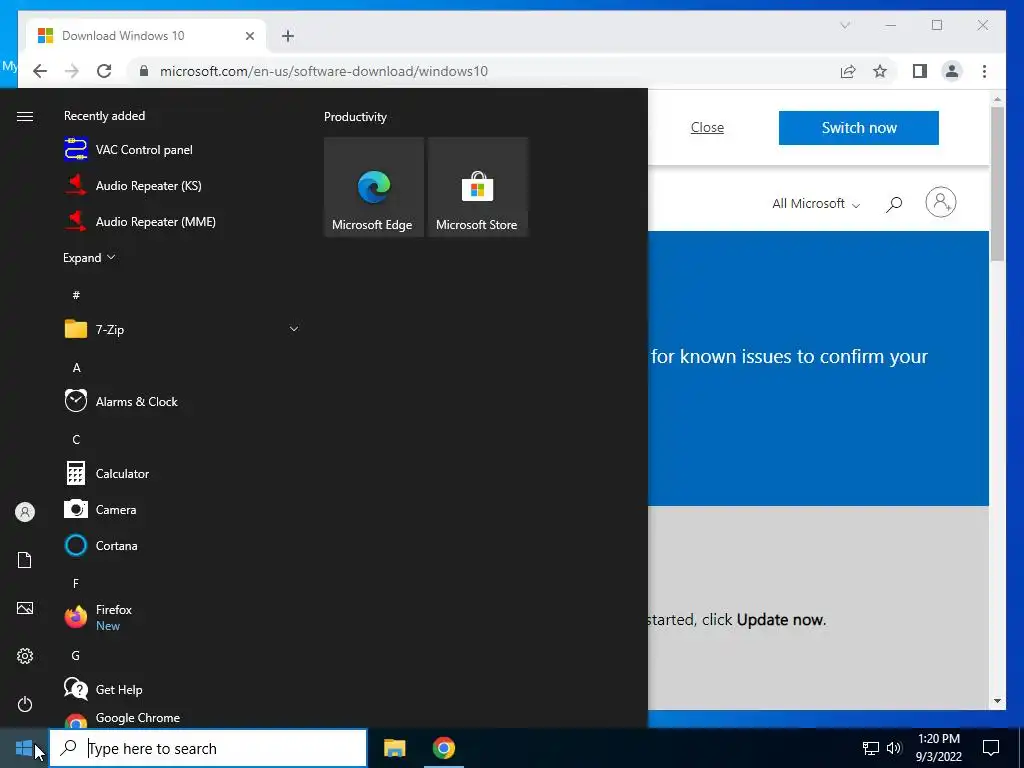Click the search magnifier on Microsoft page

(x=894, y=204)
